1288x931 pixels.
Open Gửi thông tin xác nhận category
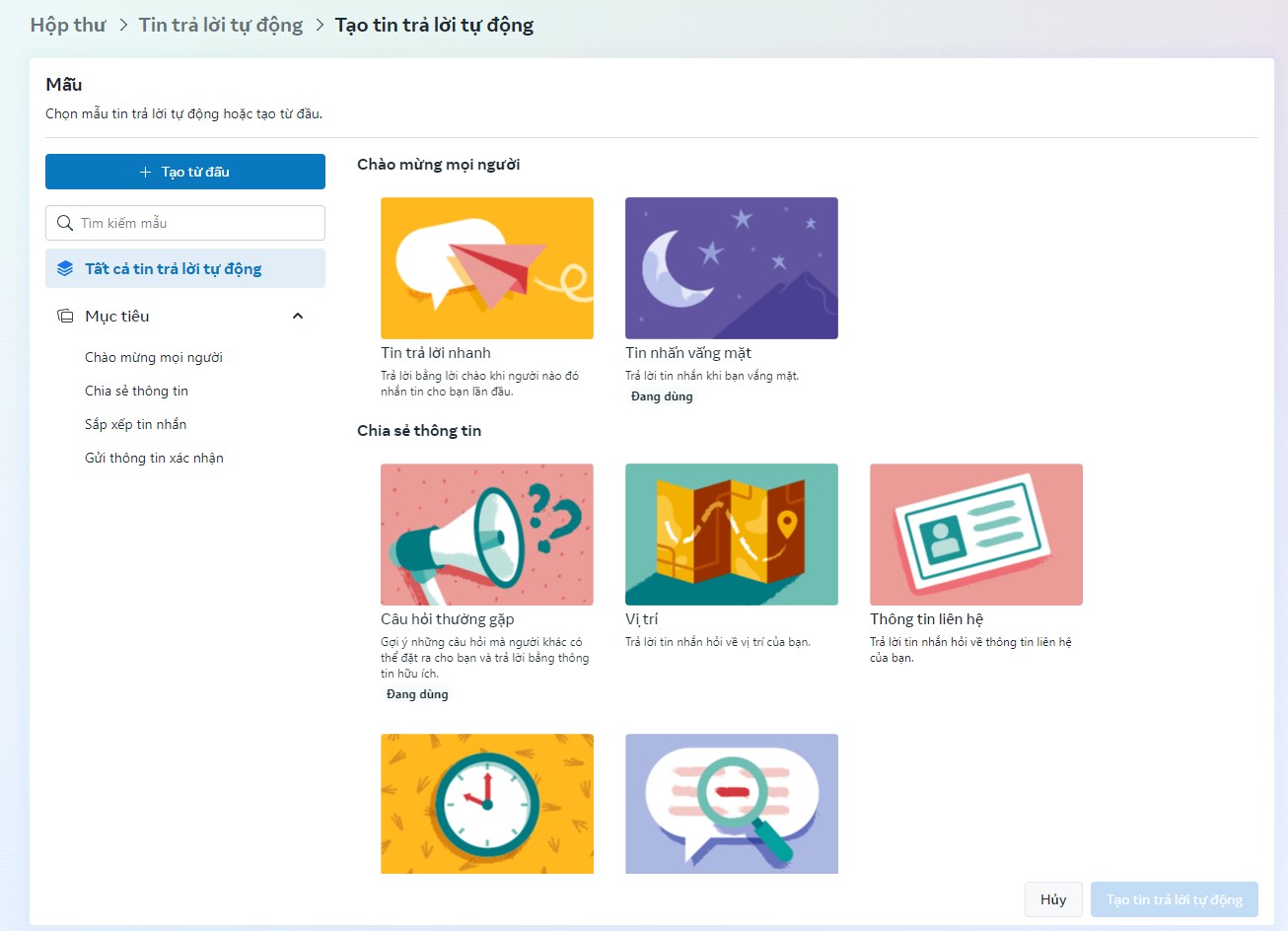154,458
